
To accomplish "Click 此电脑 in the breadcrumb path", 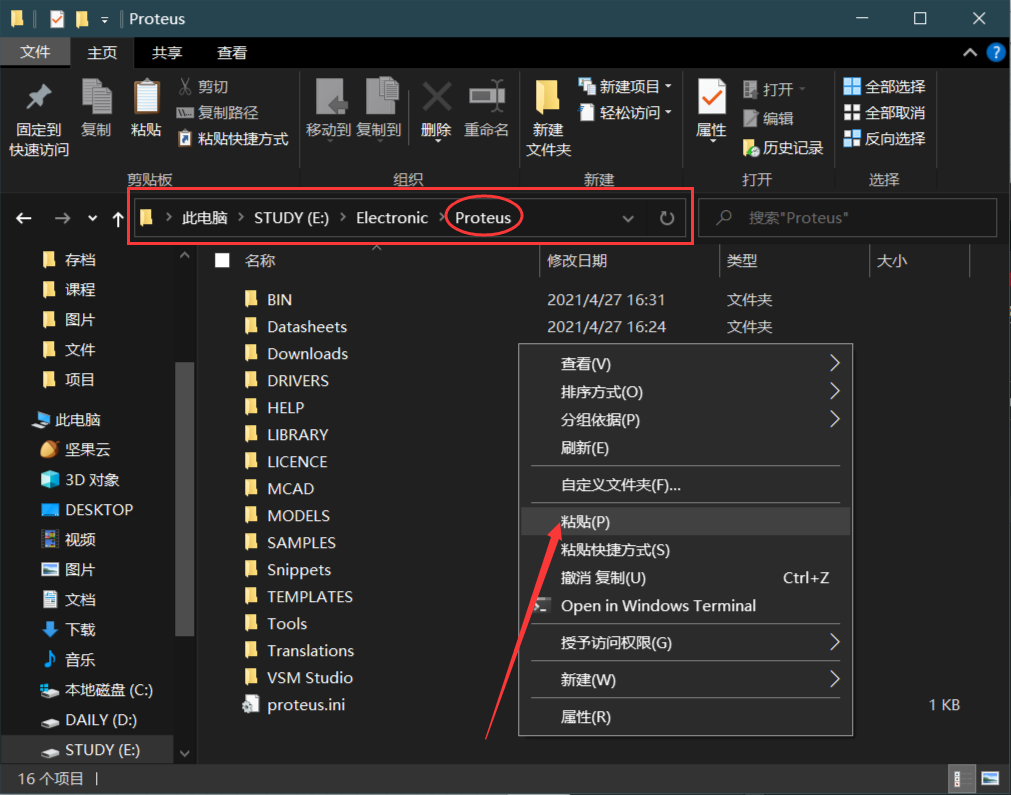I will (x=204, y=218).
